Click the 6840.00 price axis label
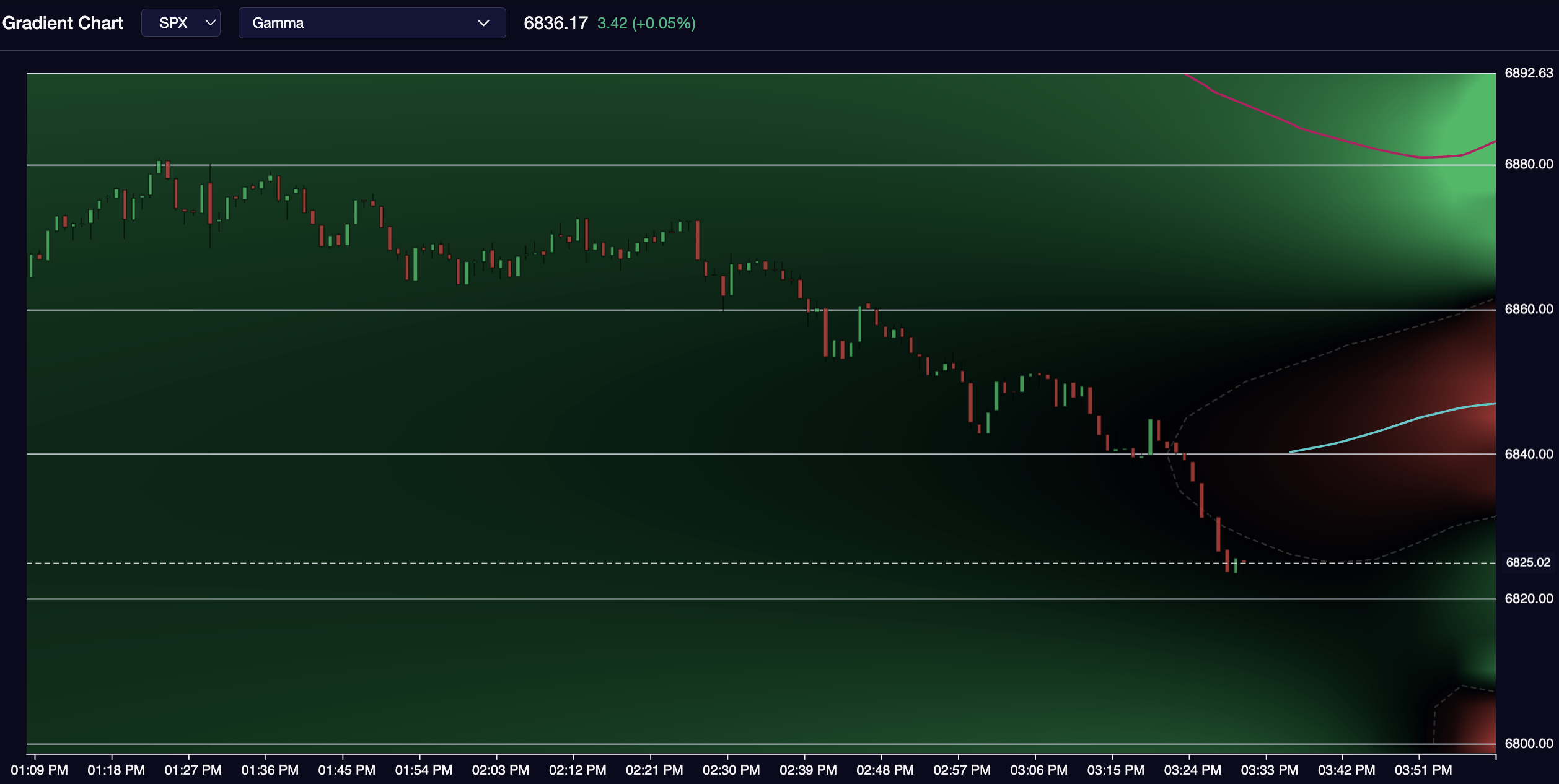The image size is (1559, 784). coord(1528,454)
